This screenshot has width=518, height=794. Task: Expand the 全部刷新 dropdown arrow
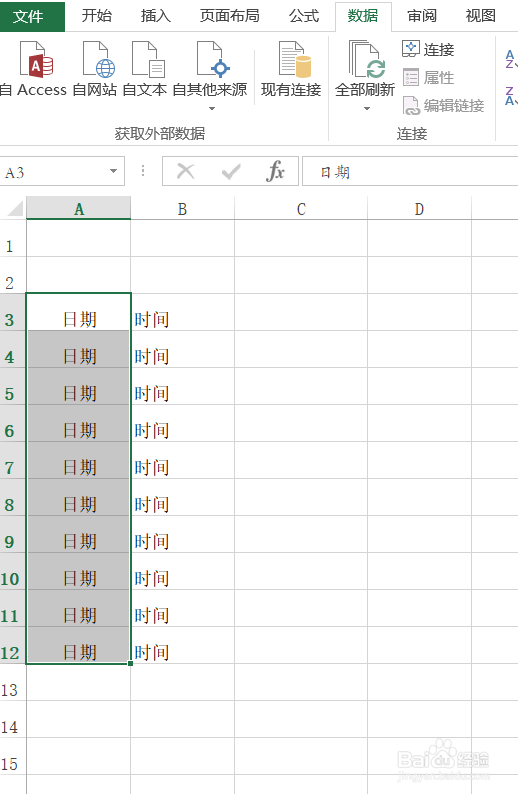tap(367, 108)
